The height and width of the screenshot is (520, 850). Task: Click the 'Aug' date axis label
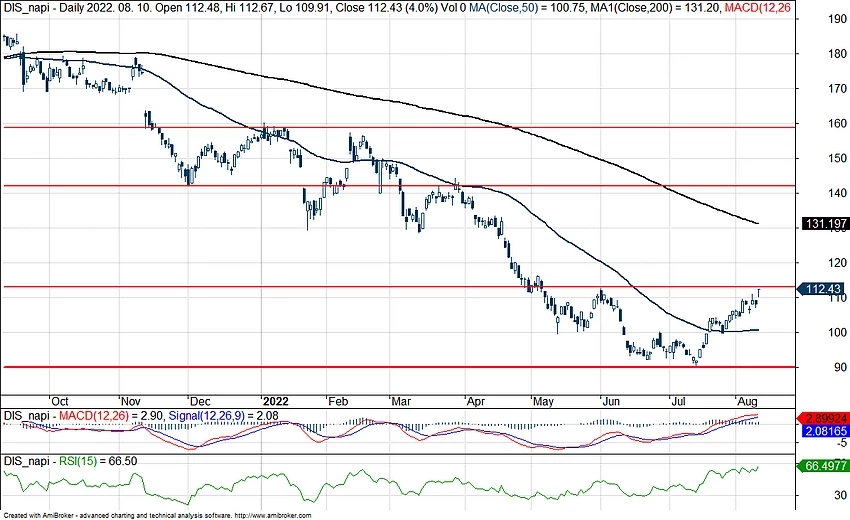(748, 401)
